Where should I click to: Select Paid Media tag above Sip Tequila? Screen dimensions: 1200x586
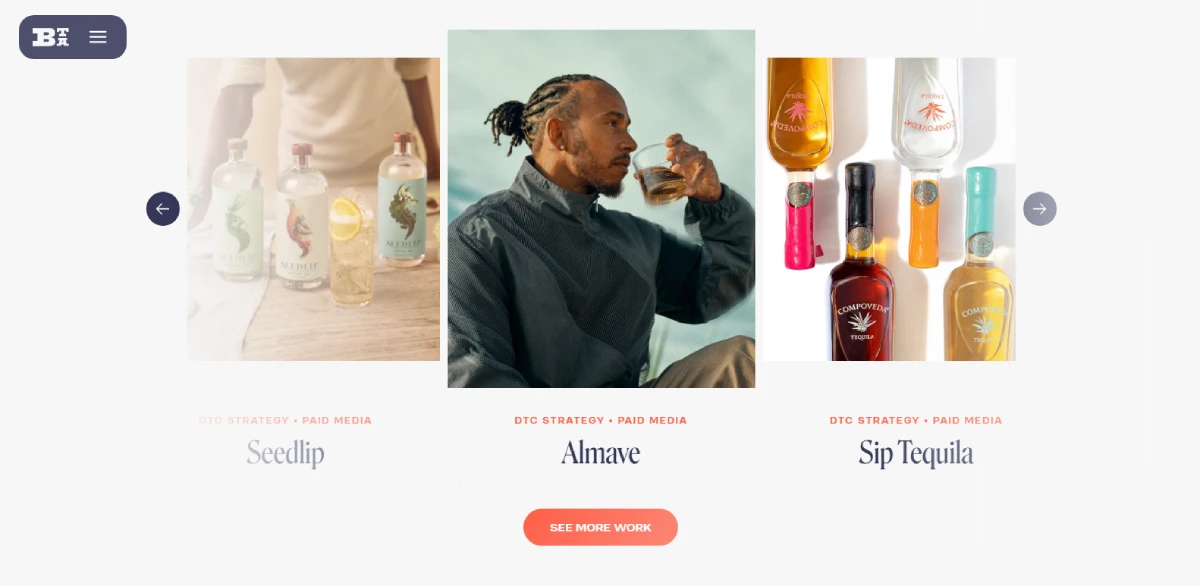[x=967, y=421]
